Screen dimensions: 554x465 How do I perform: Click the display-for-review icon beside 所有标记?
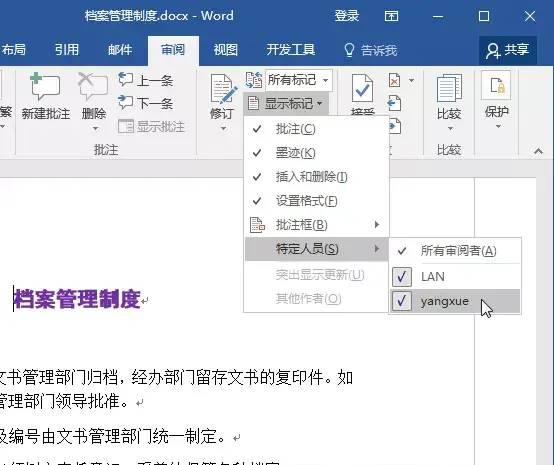[x=254, y=80]
